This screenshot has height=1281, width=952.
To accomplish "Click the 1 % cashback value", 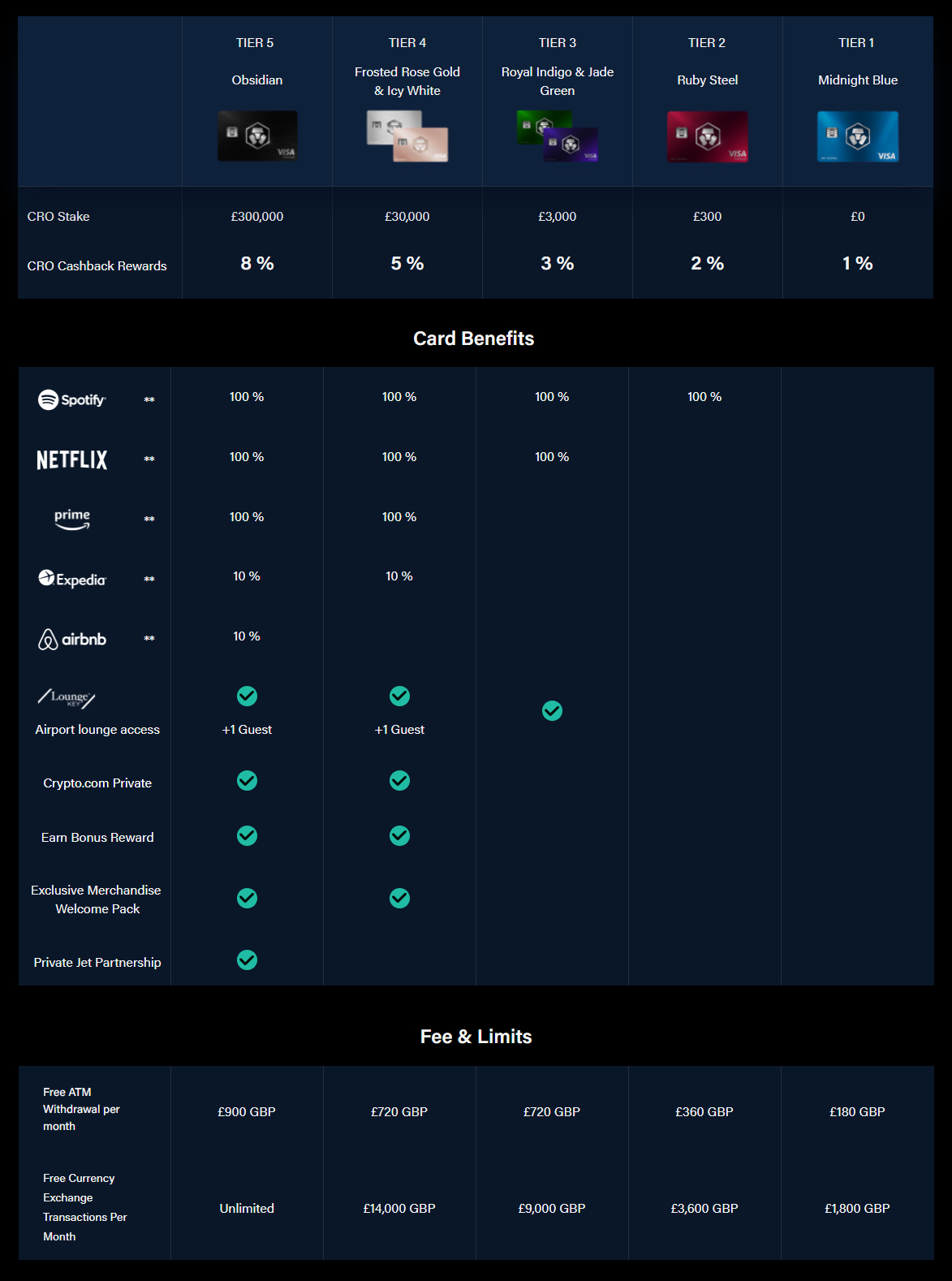I will [858, 264].
